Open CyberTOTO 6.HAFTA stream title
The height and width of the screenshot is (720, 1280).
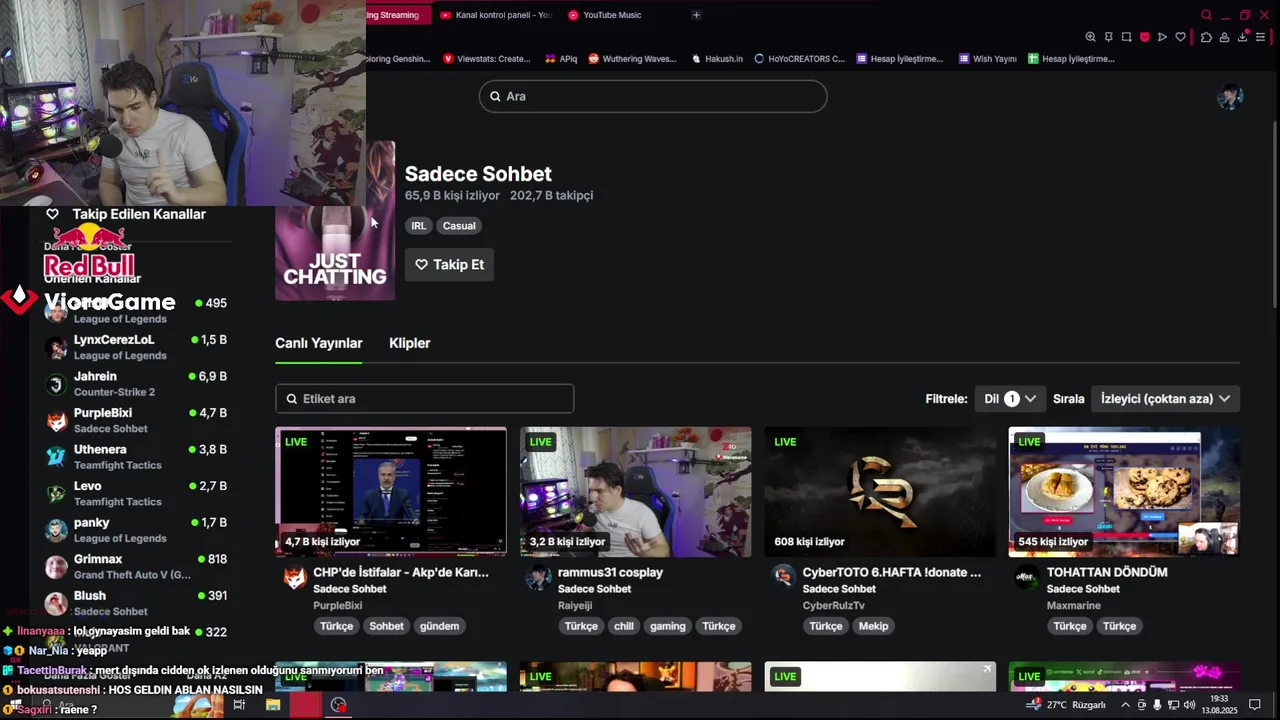coord(892,572)
